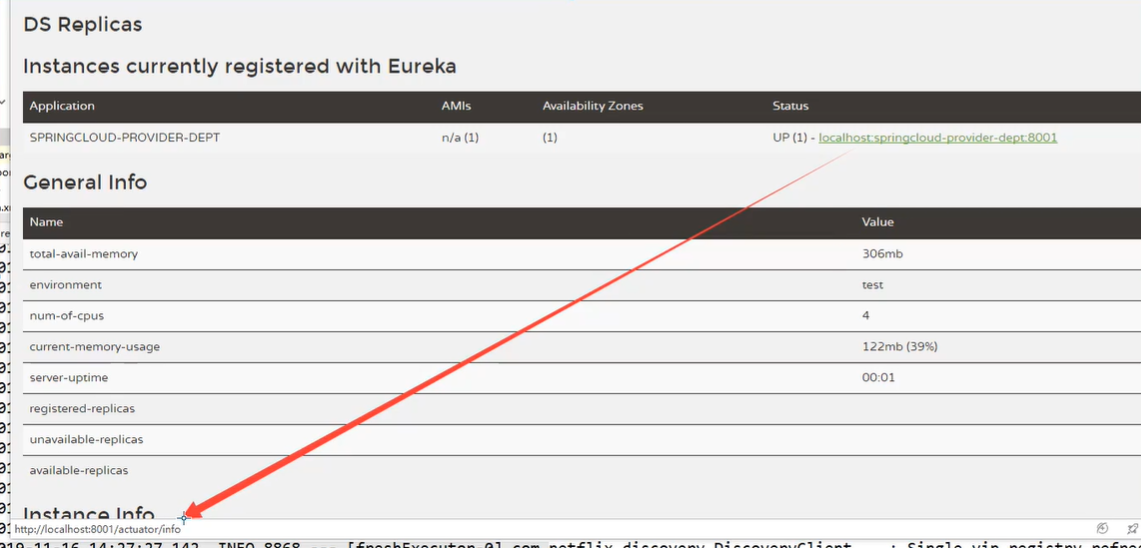Select the n/a (1) AMIs cell
This screenshot has height=548, width=1141.
coord(460,137)
